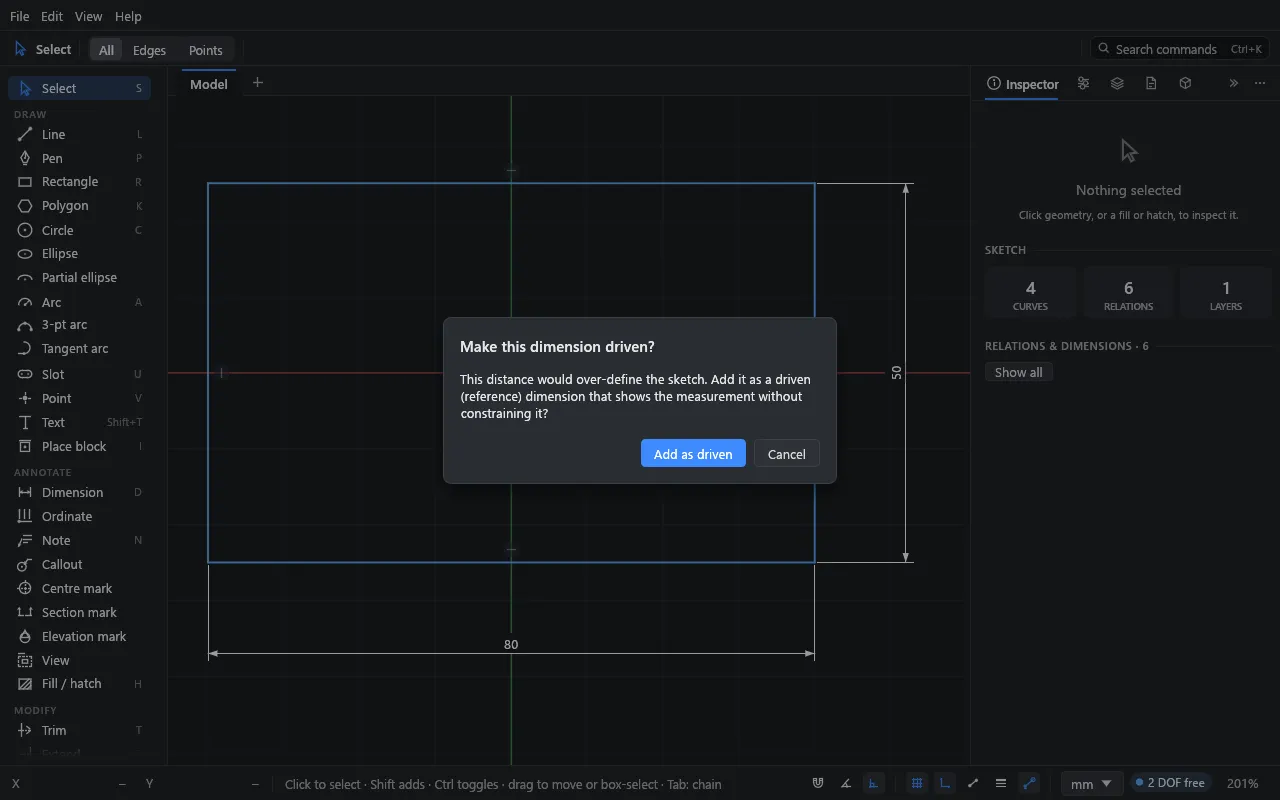
Task: Toggle ortho mode L-shaped icon
Action: (x=944, y=784)
